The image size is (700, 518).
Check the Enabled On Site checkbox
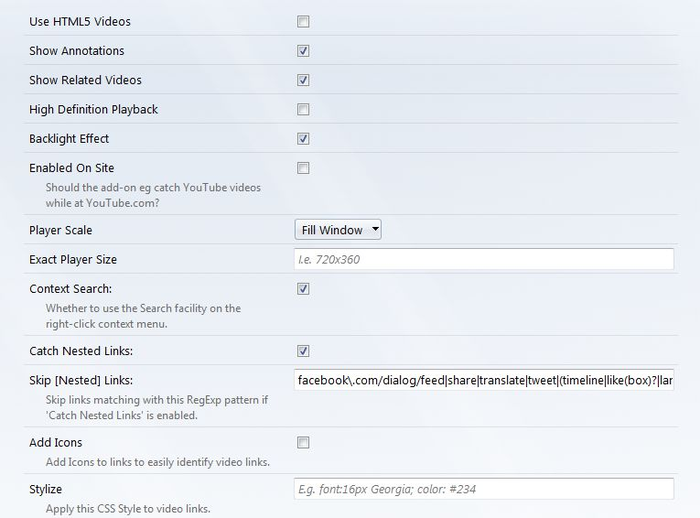(303, 168)
